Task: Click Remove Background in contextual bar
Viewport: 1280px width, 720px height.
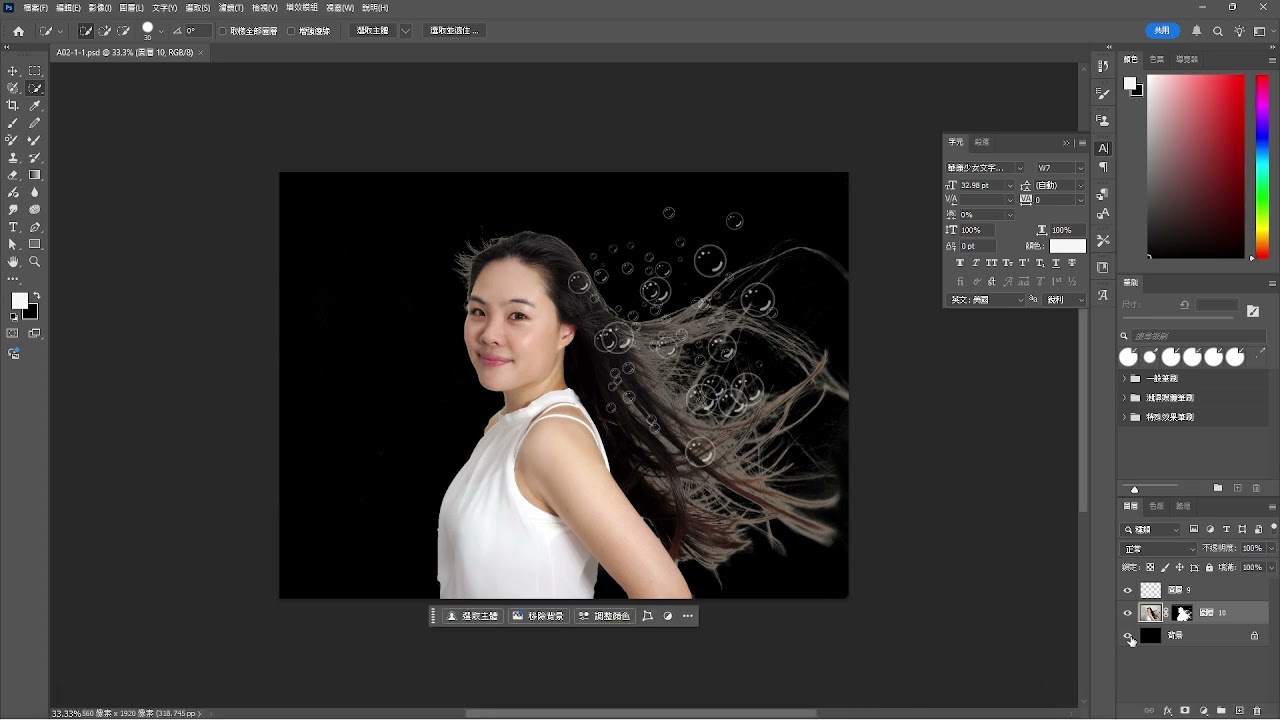Action: [539, 617]
